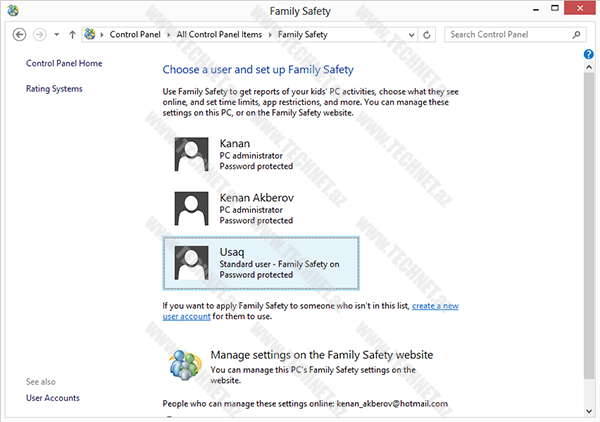The width and height of the screenshot is (600, 422).
Task: Minimize the Family Safety window
Action: 536,9
